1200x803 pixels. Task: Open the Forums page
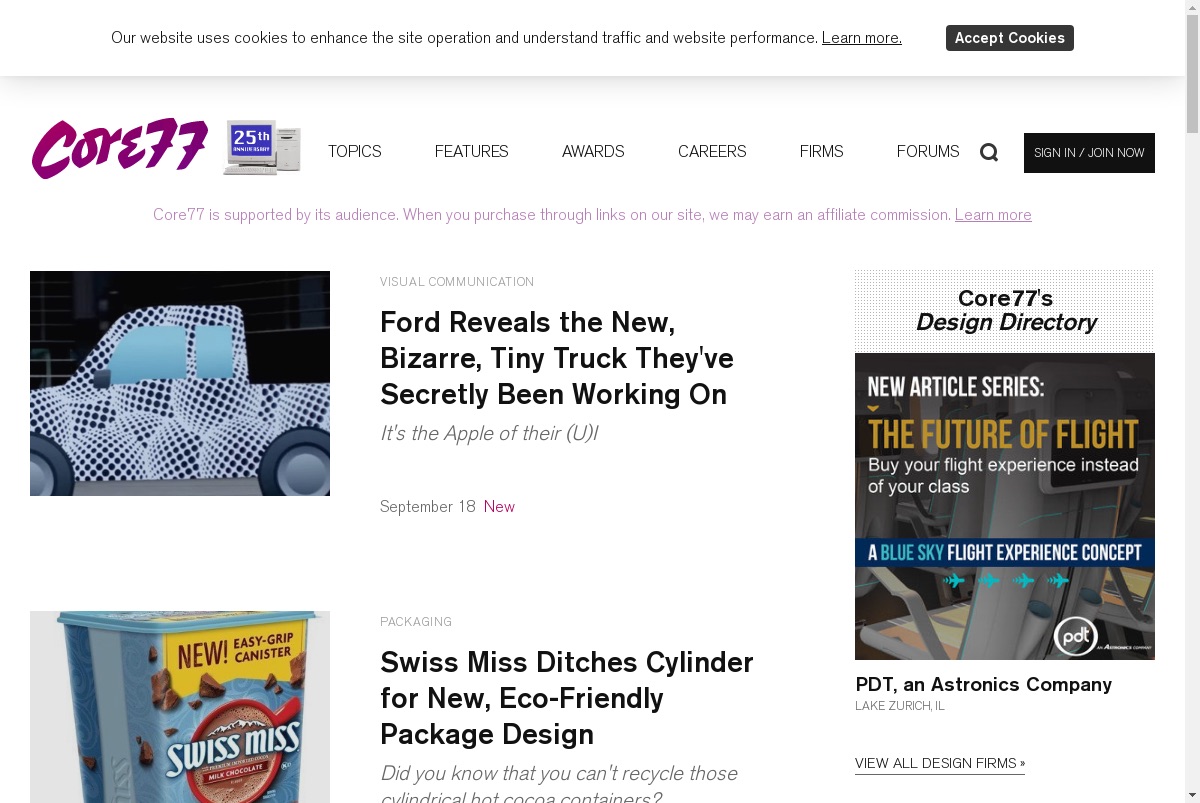[x=928, y=151]
